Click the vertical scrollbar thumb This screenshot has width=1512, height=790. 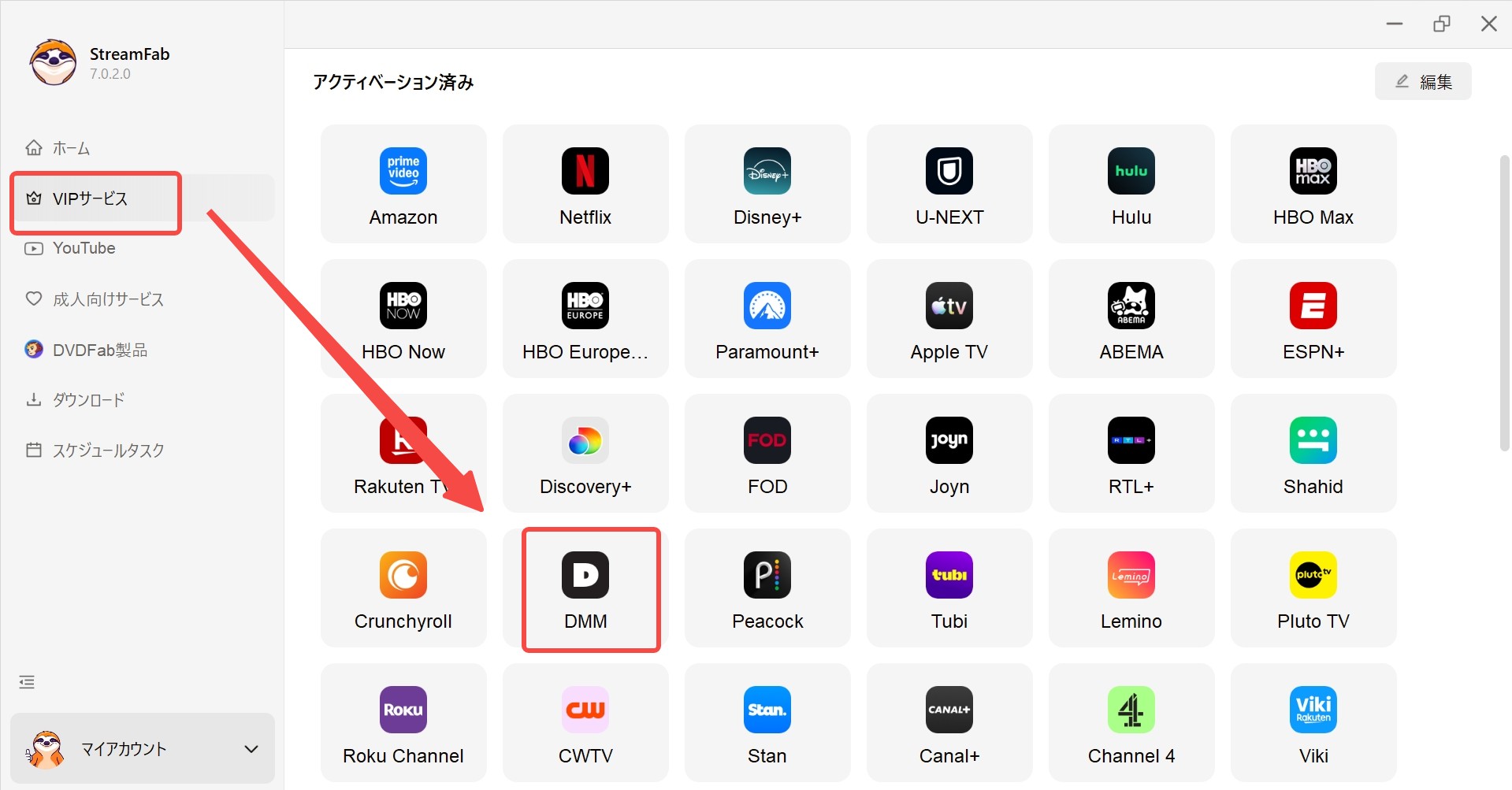point(1504,303)
